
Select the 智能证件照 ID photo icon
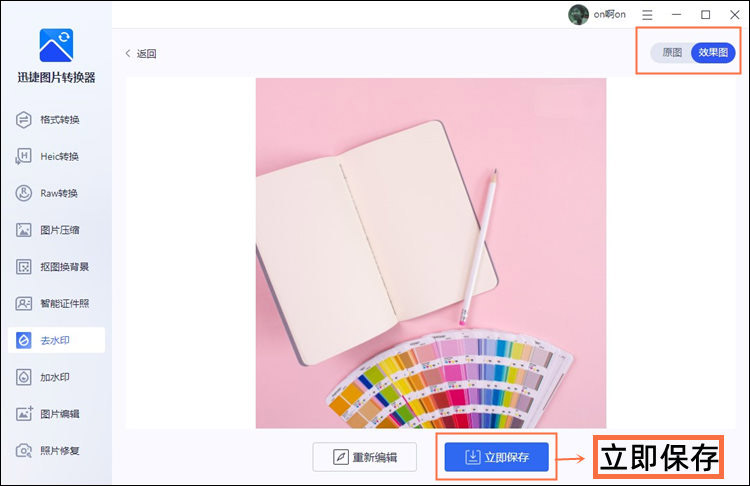point(23,303)
